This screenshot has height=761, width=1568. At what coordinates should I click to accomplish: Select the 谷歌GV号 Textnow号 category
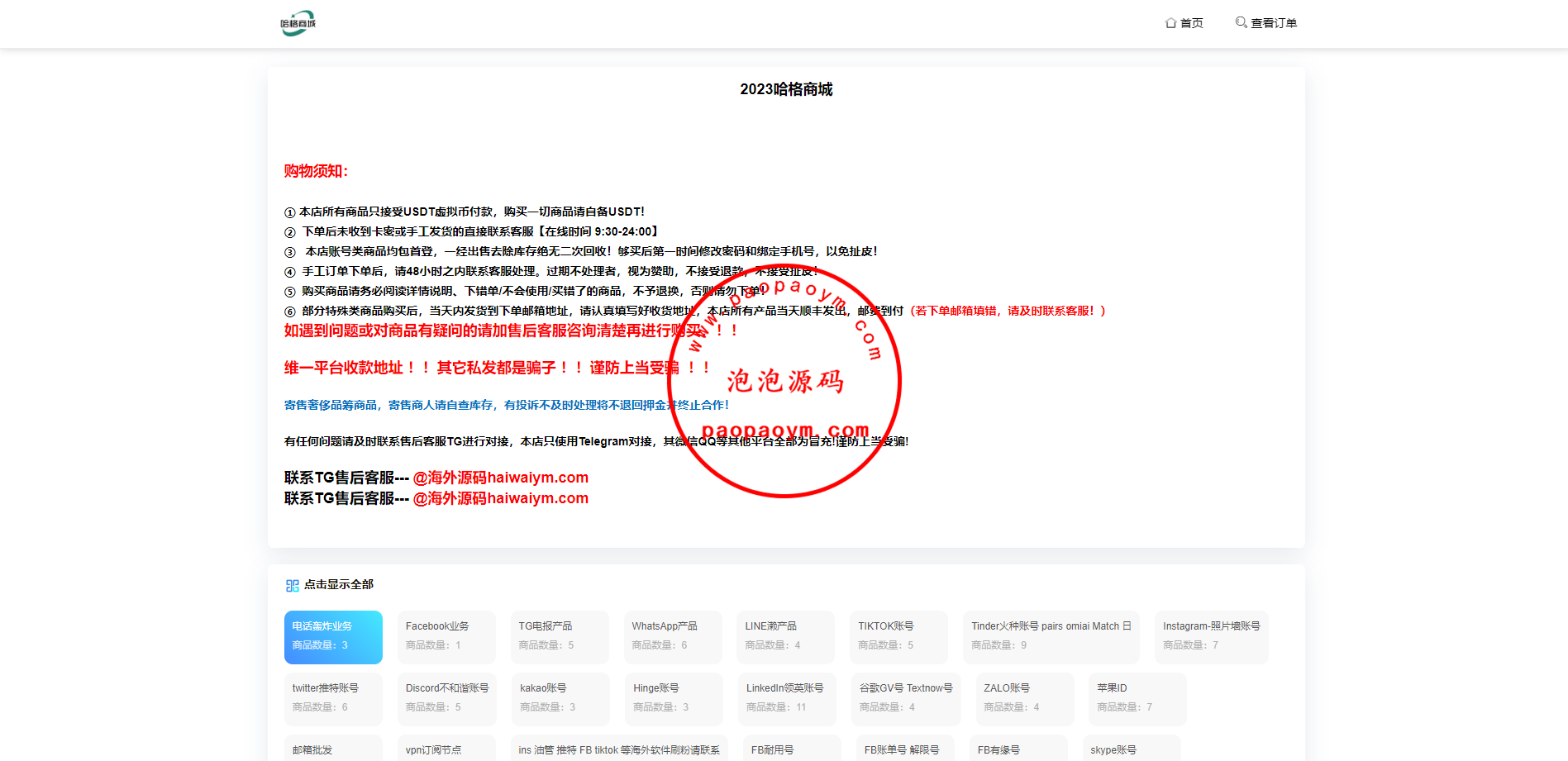click(906, 698)
